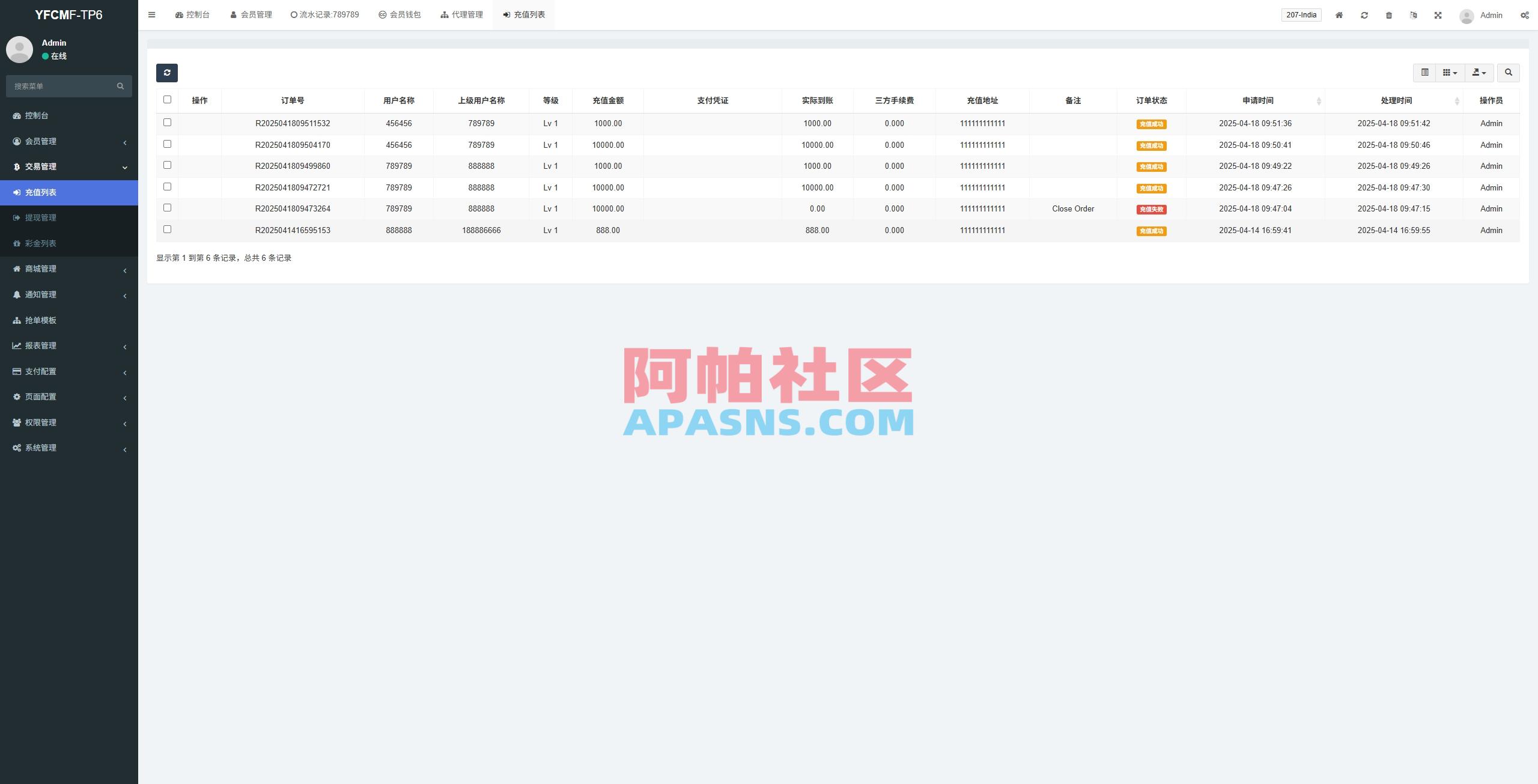The image size is (1538, 784).
Task: Switch to the 代理管理 tab
Action: (461, 14)
